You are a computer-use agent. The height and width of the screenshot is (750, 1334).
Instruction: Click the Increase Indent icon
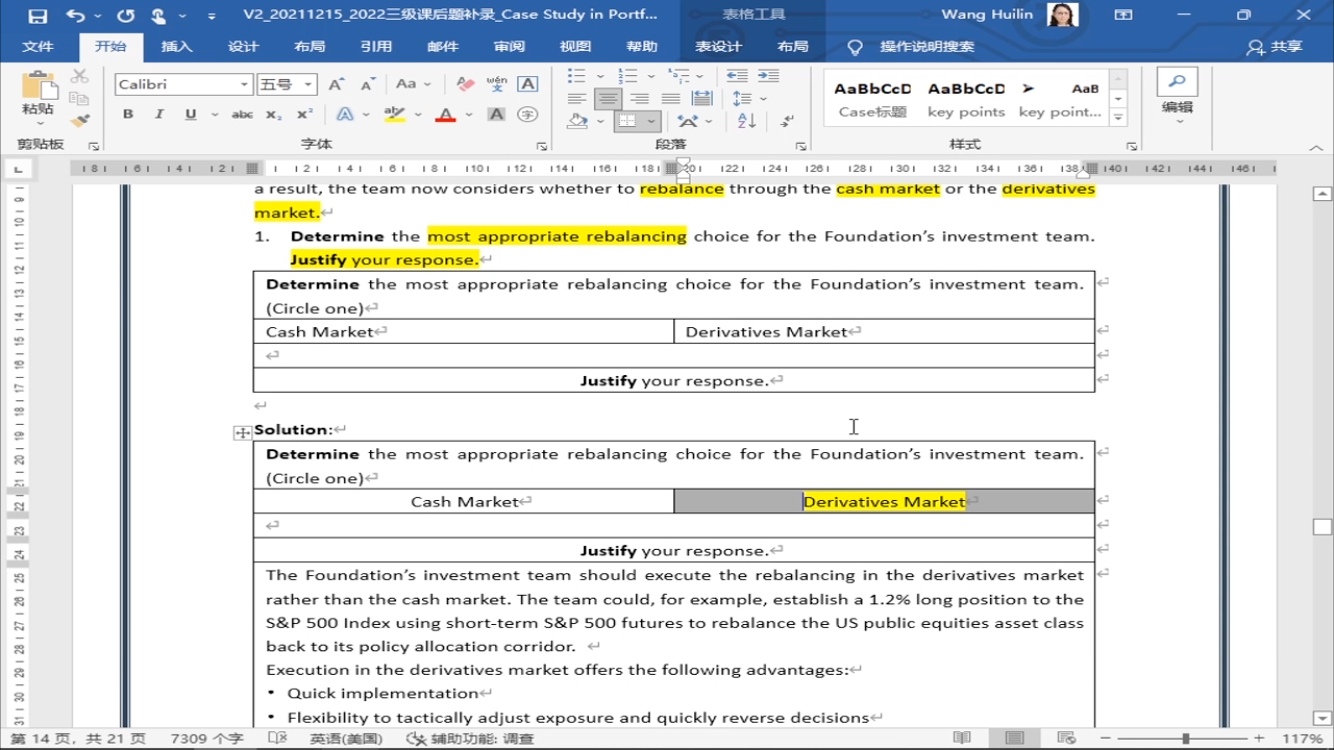click(x=768, y=76)
